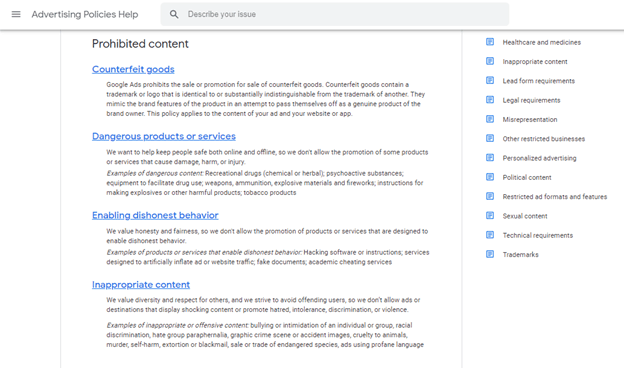Click article icon beside Political content
The image size is (624, 368).
[x=490, y=177]
